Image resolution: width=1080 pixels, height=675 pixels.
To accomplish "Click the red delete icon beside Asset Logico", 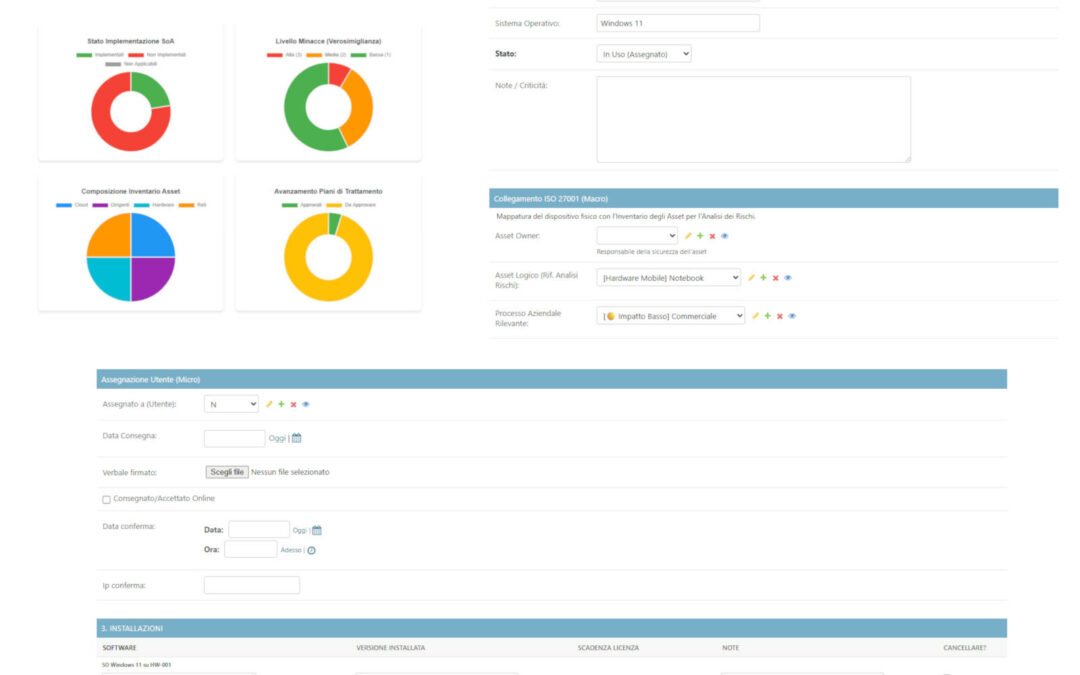I will (x=776, y=278).
